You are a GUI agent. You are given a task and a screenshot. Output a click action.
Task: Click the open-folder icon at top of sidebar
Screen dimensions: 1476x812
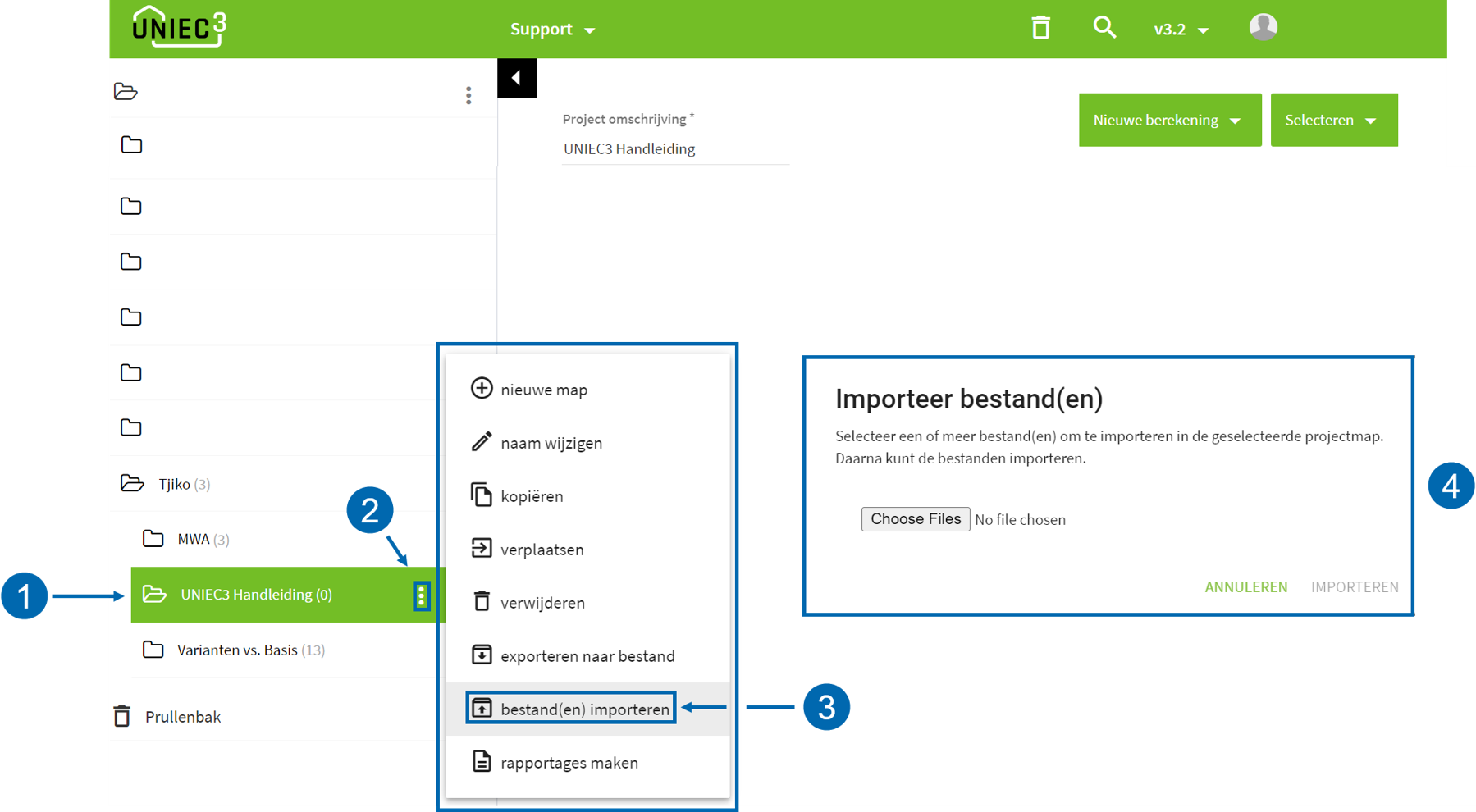pos(126,91)
